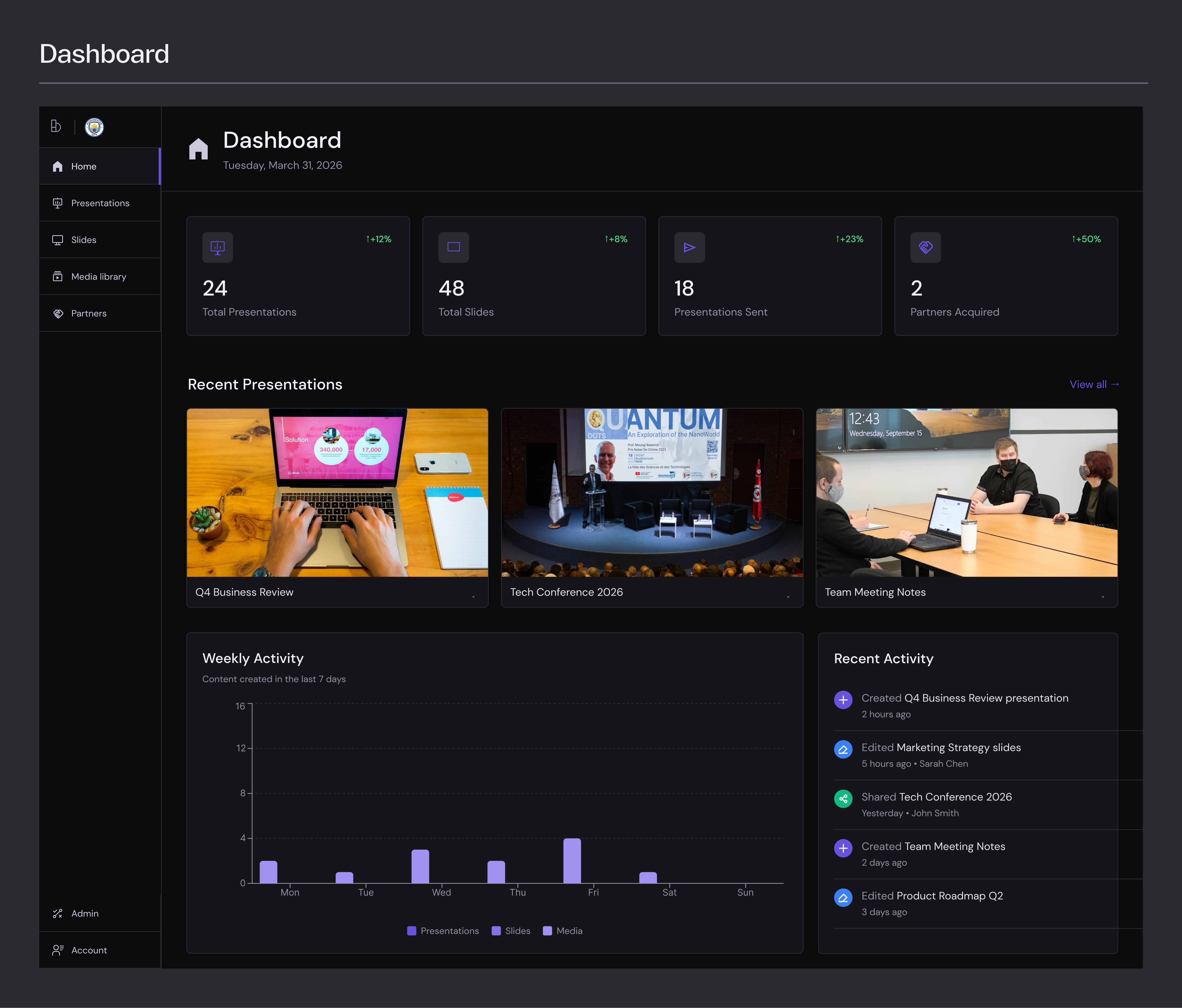
Task: Open the Presentations sidebar menu item
Action: pos(100,203)
